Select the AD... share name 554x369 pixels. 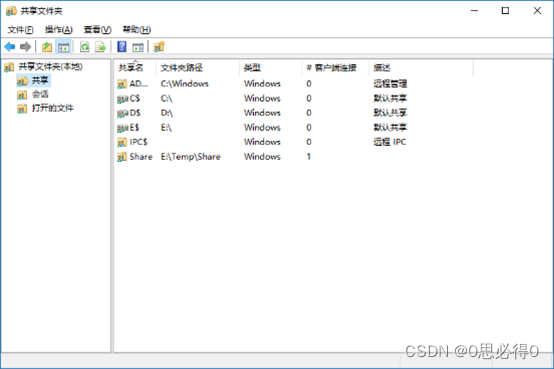coord(138,84)
